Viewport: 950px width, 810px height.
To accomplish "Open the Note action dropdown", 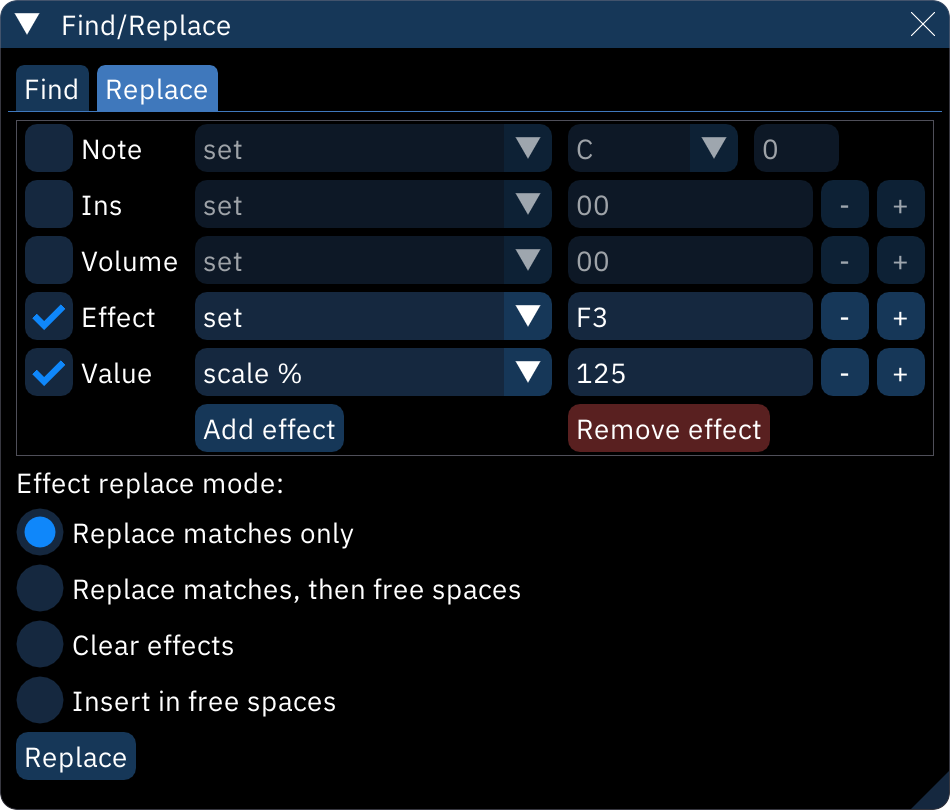I will [x=372, y=148].
